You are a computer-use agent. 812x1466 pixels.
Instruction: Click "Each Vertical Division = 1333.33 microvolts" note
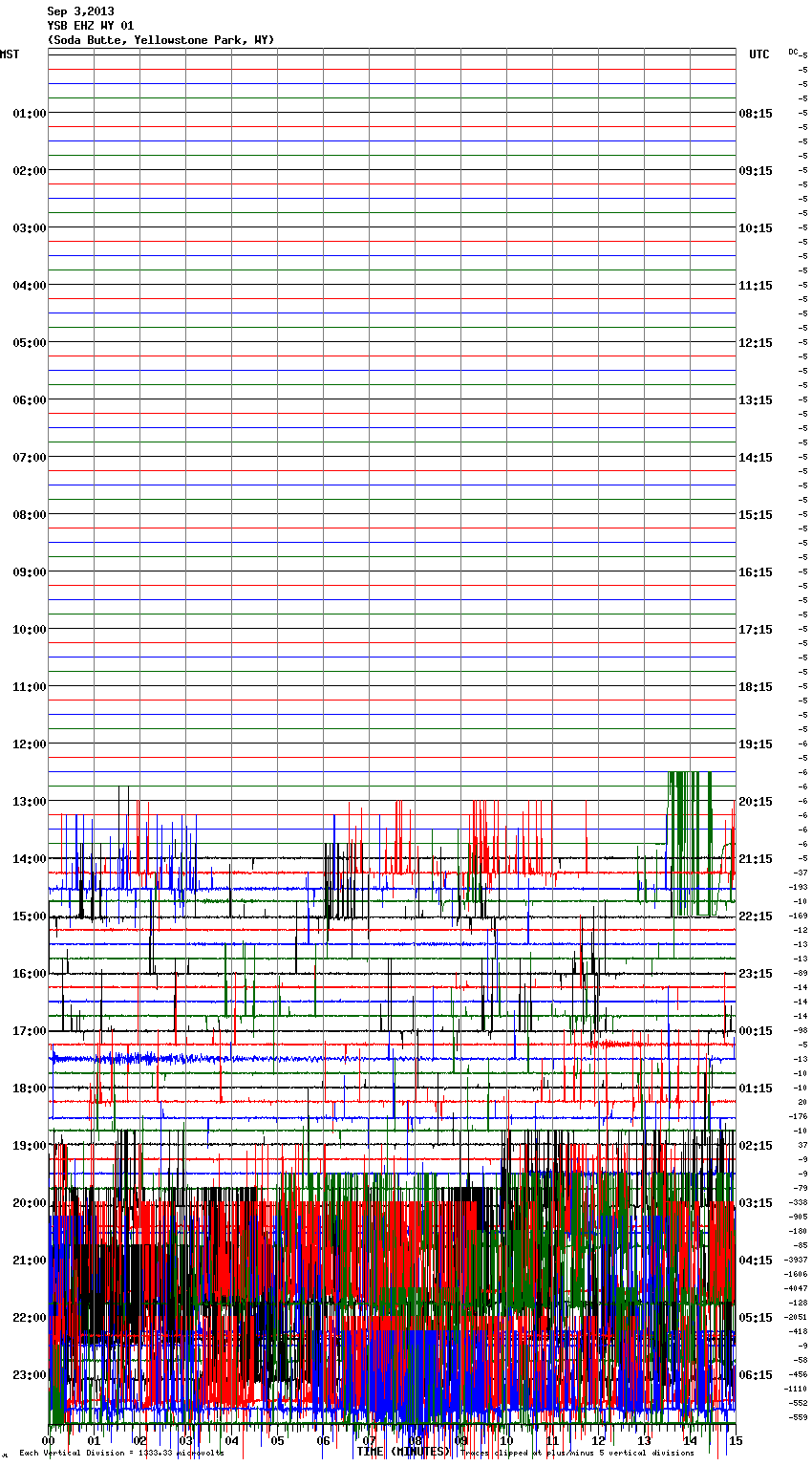[x=121, y=1454]
